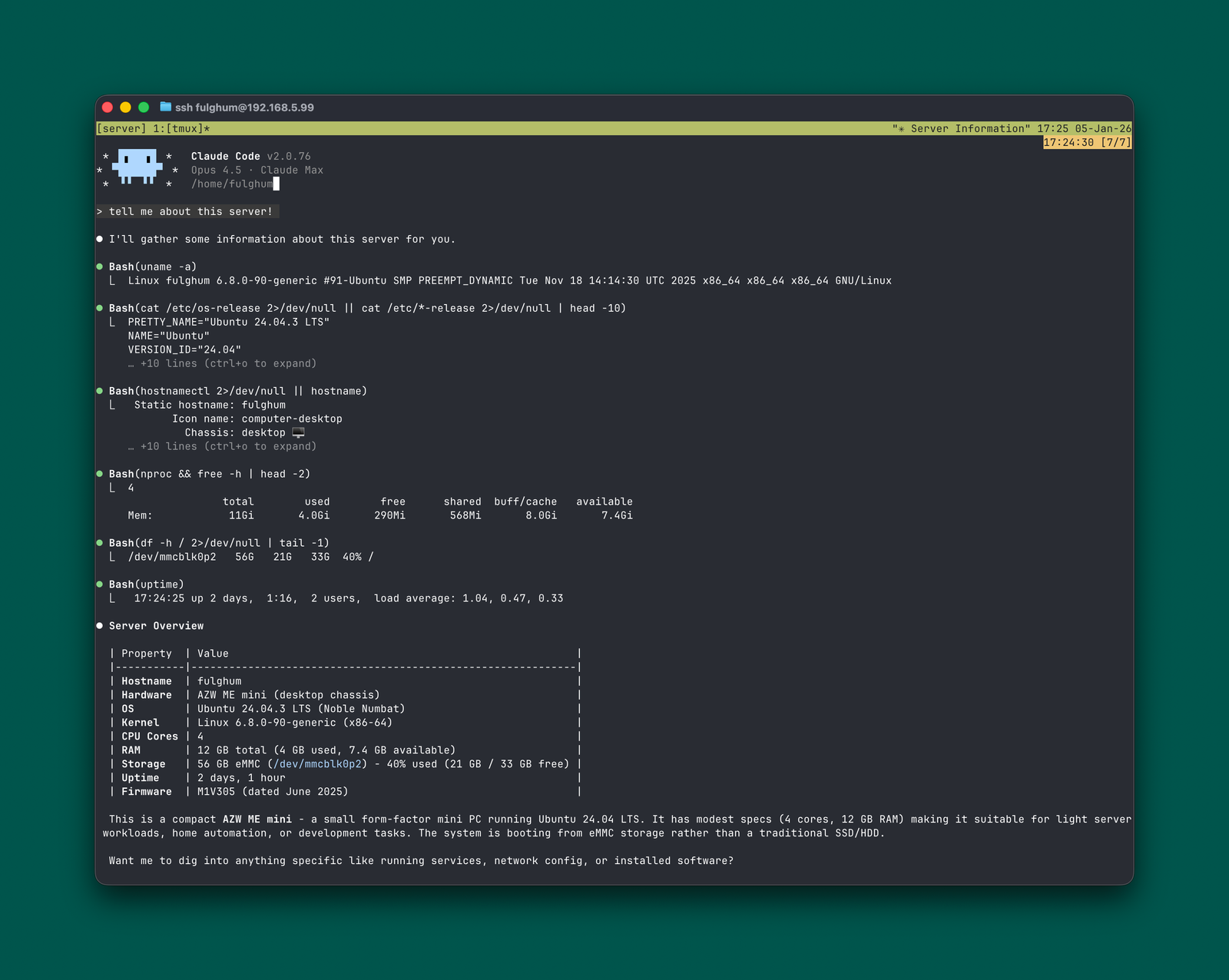This screenshot has width=1229, height=980.
Task: Expand the +10 lines under os-release output
Action: tap(223, 363)
